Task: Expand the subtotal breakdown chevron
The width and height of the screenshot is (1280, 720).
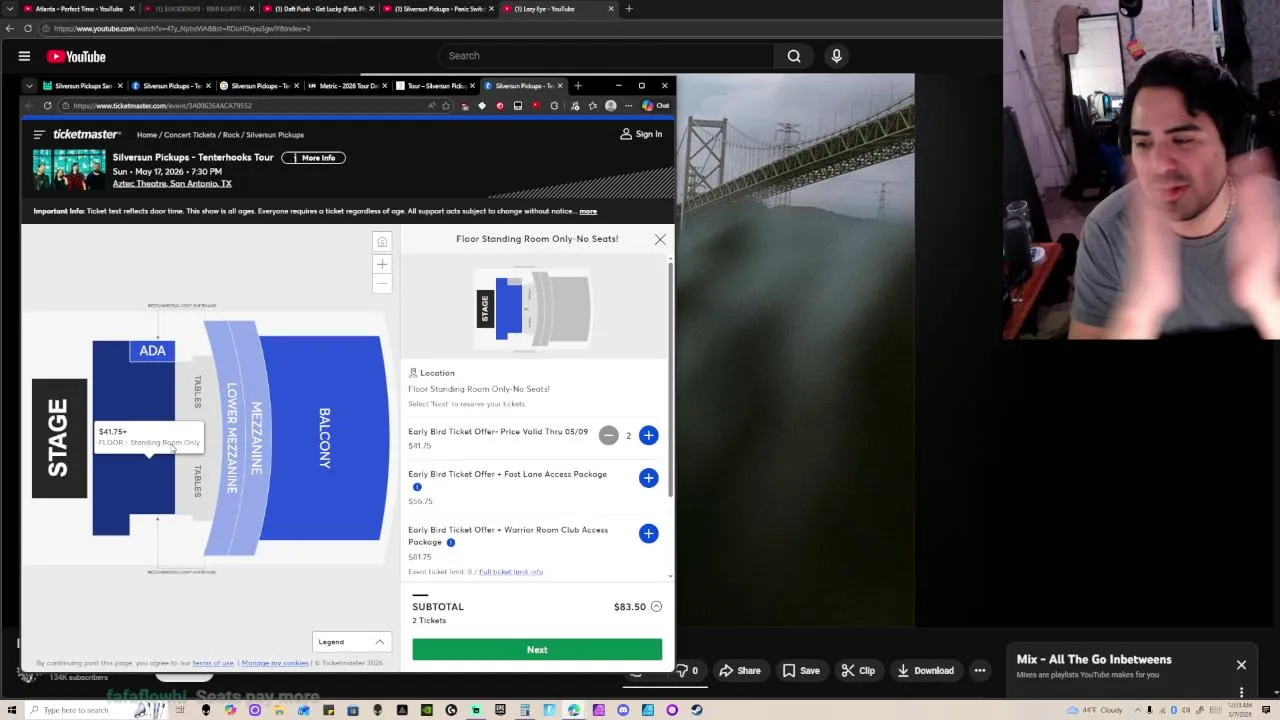Action: pos(656,607)
